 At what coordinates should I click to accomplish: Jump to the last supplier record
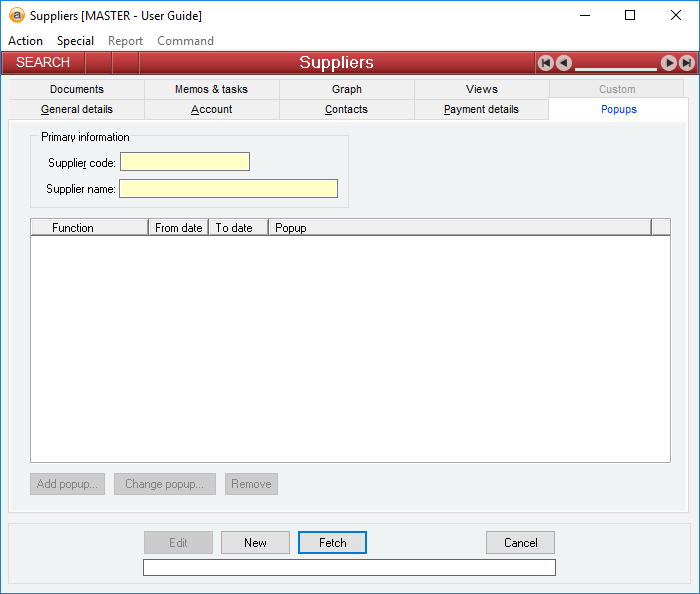point(687,63)
